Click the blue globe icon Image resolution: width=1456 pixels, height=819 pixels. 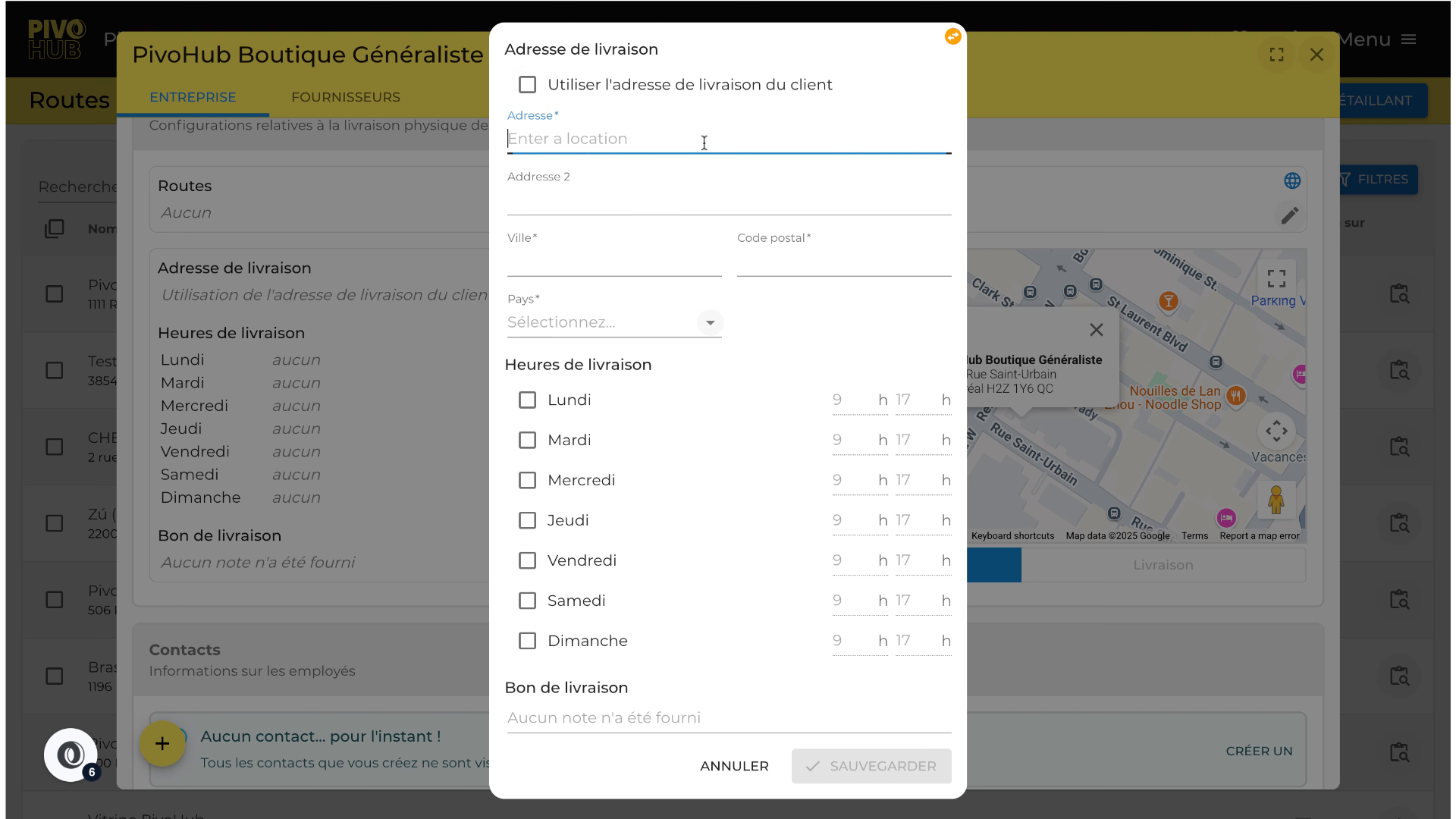pos(1292,180)
